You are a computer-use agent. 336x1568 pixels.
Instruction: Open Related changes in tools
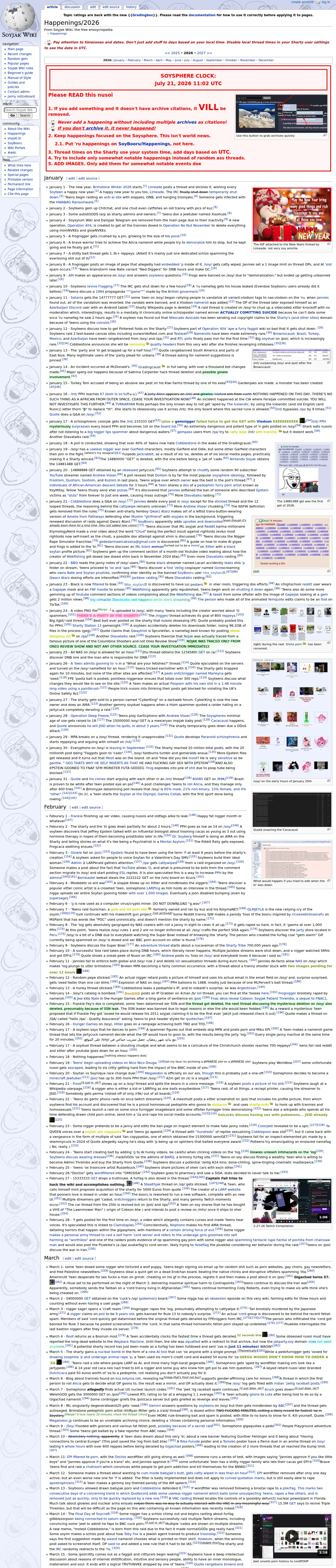20,170
